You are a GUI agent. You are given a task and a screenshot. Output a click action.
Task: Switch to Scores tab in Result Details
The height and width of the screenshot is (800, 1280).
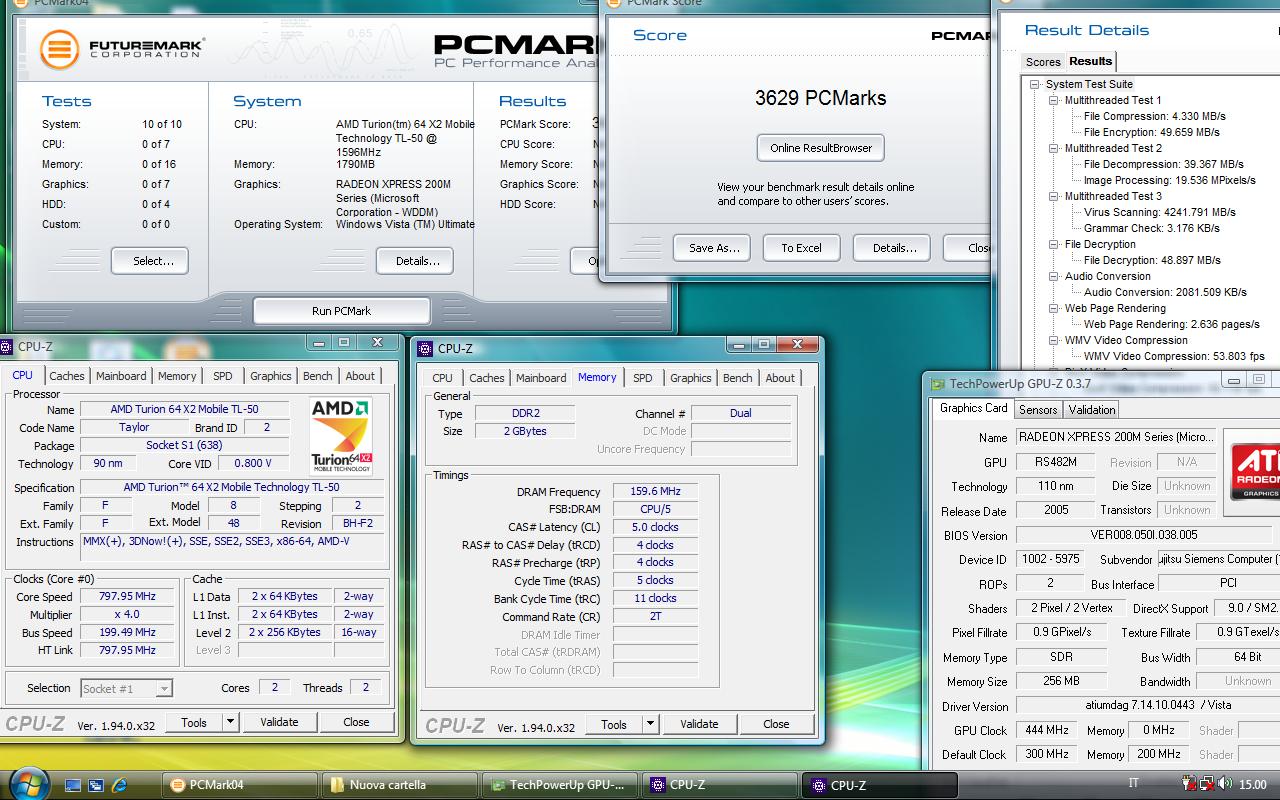[1042, 62]
